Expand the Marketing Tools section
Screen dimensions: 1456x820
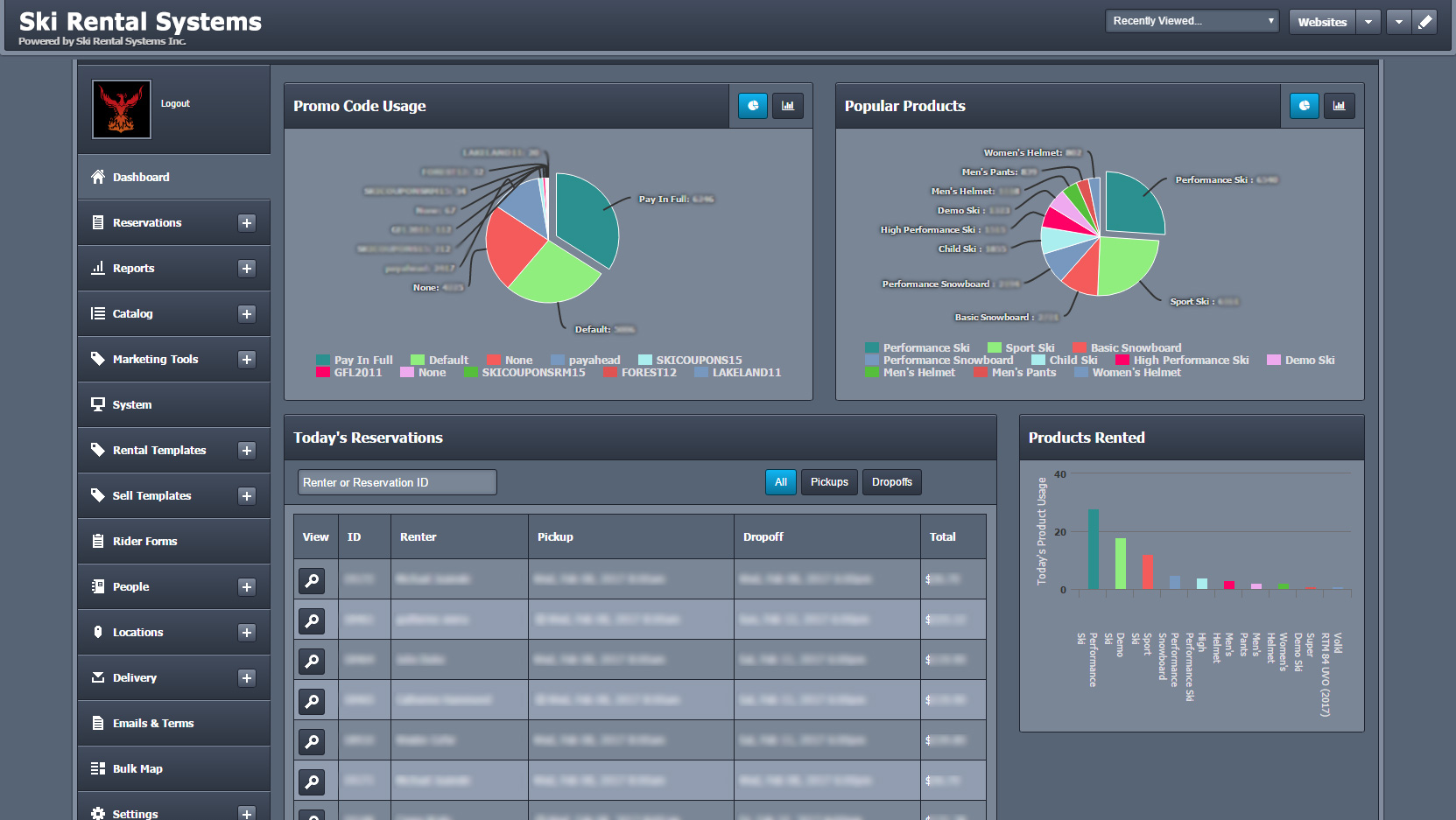tap(247, 359)
